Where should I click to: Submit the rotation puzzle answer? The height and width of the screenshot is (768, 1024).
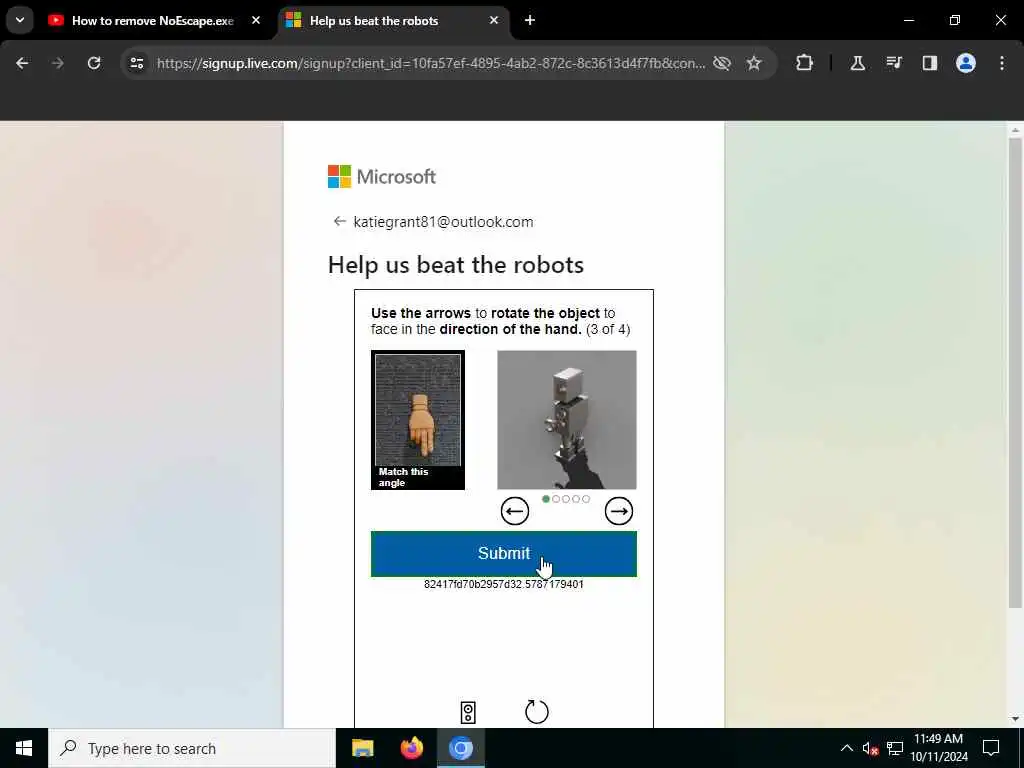(504, 554)
